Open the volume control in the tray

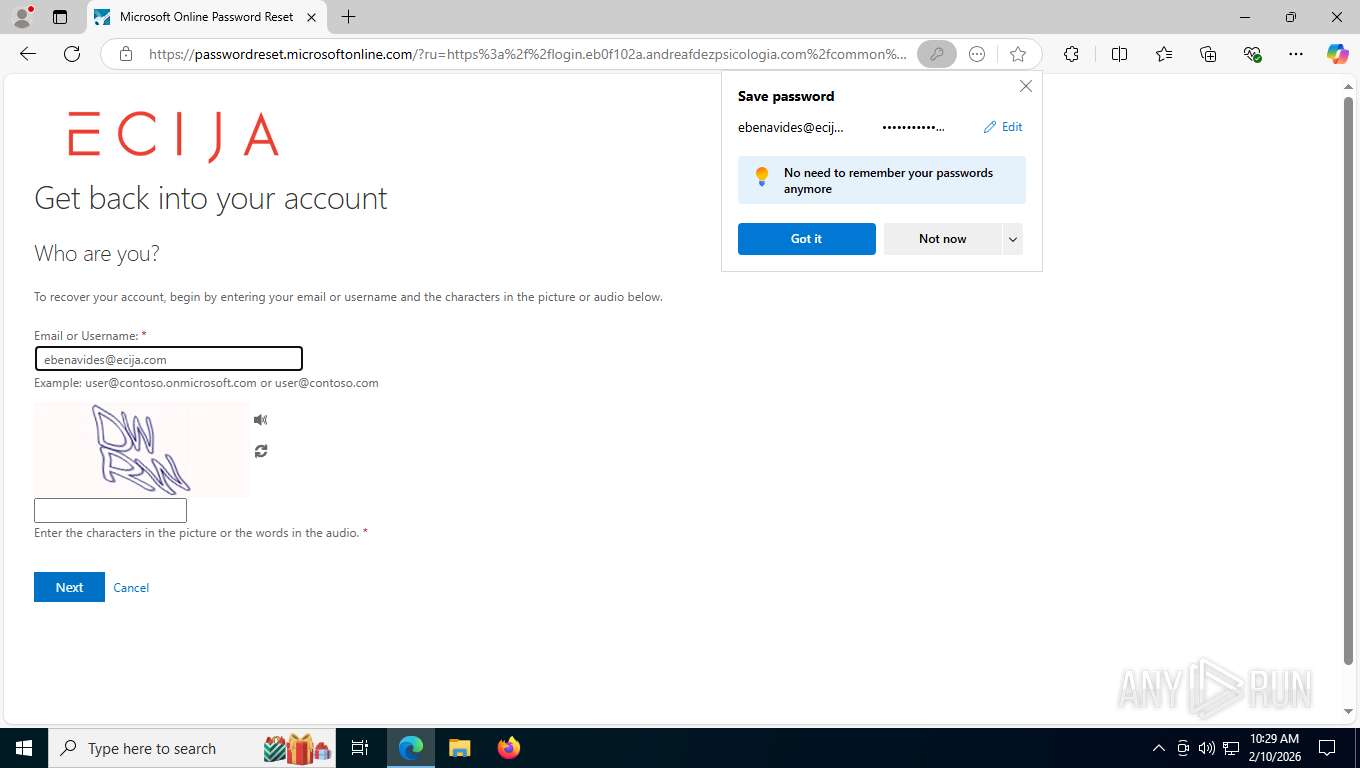pyautogui.click(x=1206, y=748)
